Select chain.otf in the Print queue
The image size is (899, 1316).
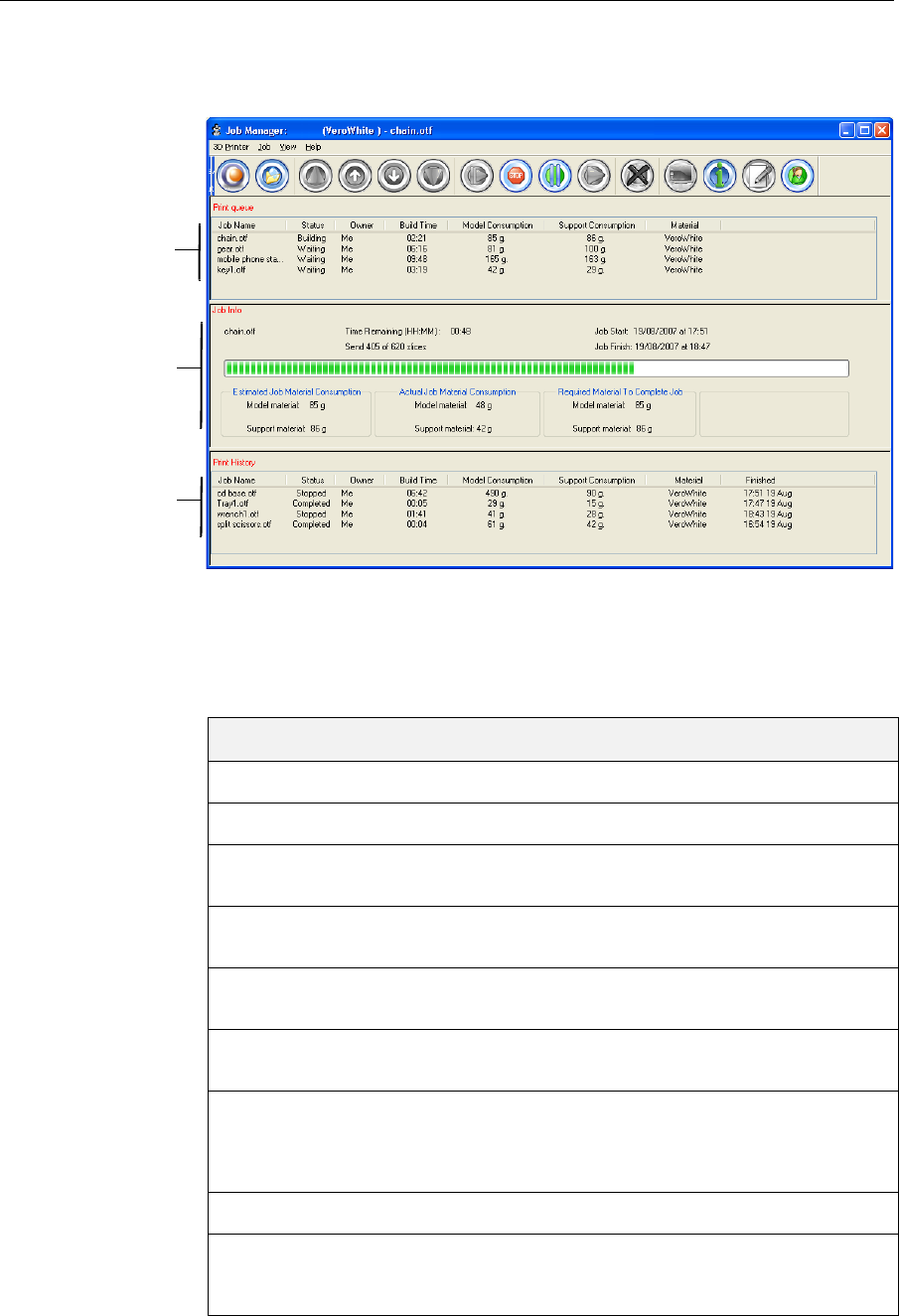pos(232,238)
